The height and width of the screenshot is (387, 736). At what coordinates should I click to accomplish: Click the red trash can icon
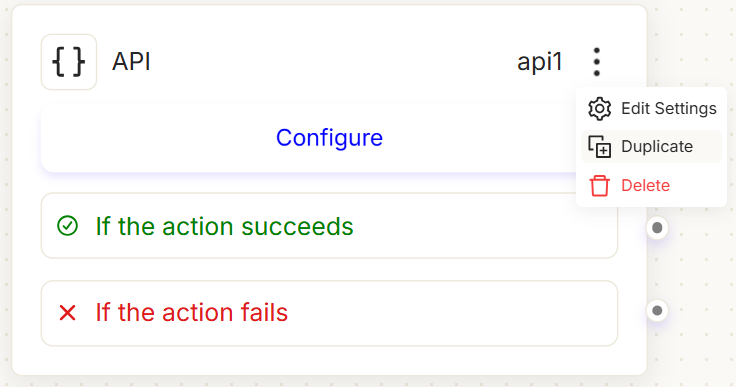[x=599, y=186]
